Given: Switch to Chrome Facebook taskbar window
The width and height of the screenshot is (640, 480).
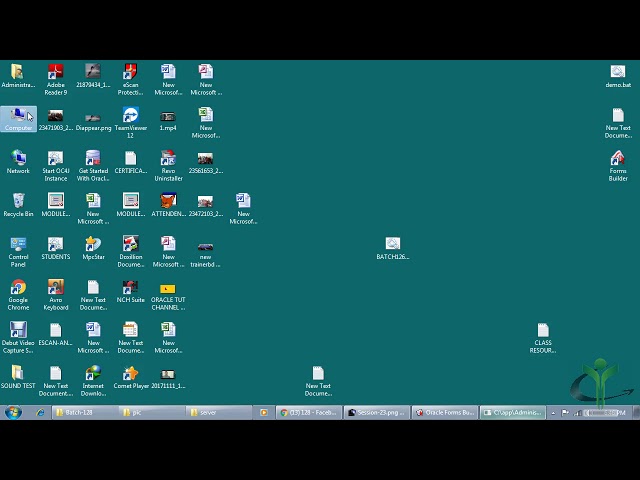Looking at the screenshot, I should [x=309, y=412].
